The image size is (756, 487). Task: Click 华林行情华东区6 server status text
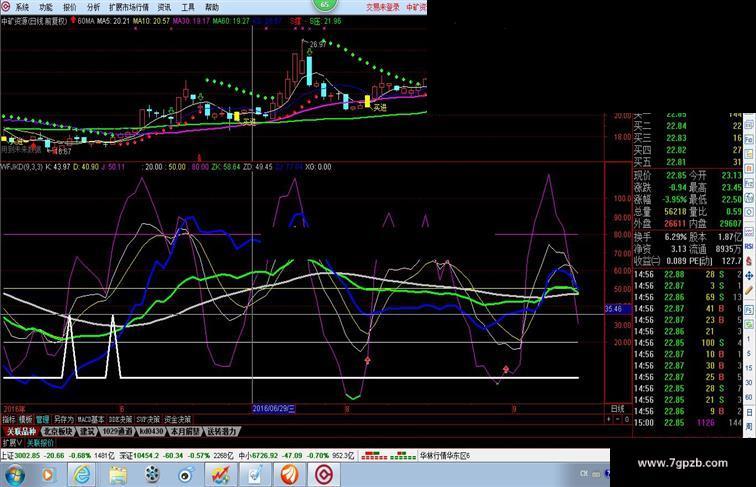tap(444, 455)
